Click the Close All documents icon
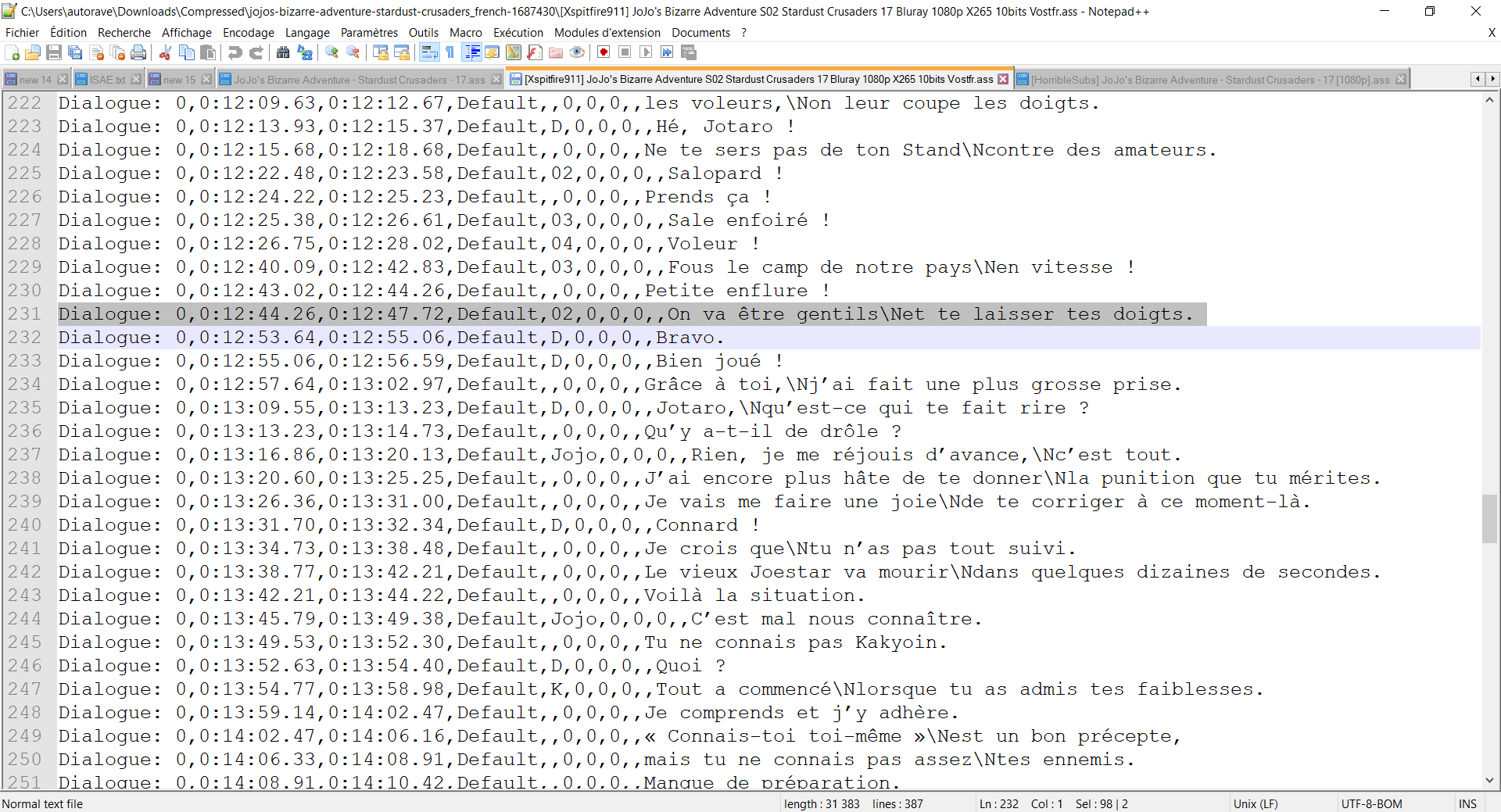1501x812 pixels. pyautogui.click(x=118, y=52)
